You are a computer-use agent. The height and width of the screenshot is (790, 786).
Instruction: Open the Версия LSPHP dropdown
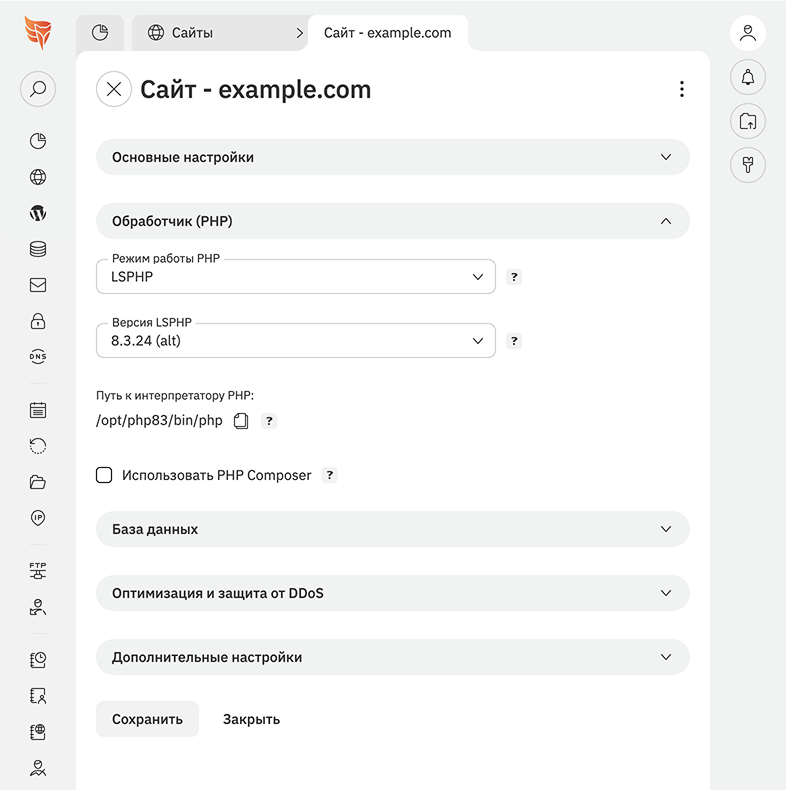pos(296,341)
